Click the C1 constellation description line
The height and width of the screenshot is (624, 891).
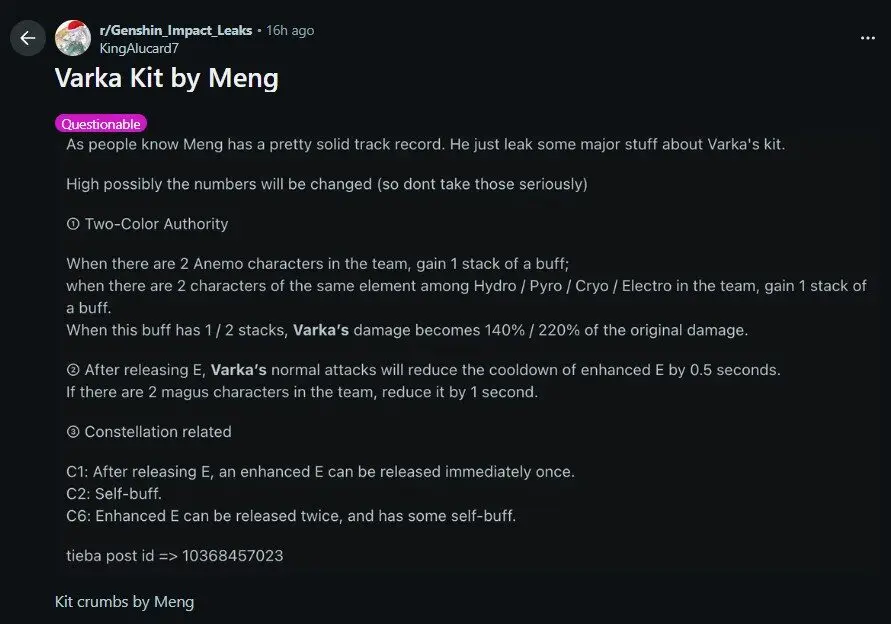tap(320, 472)
